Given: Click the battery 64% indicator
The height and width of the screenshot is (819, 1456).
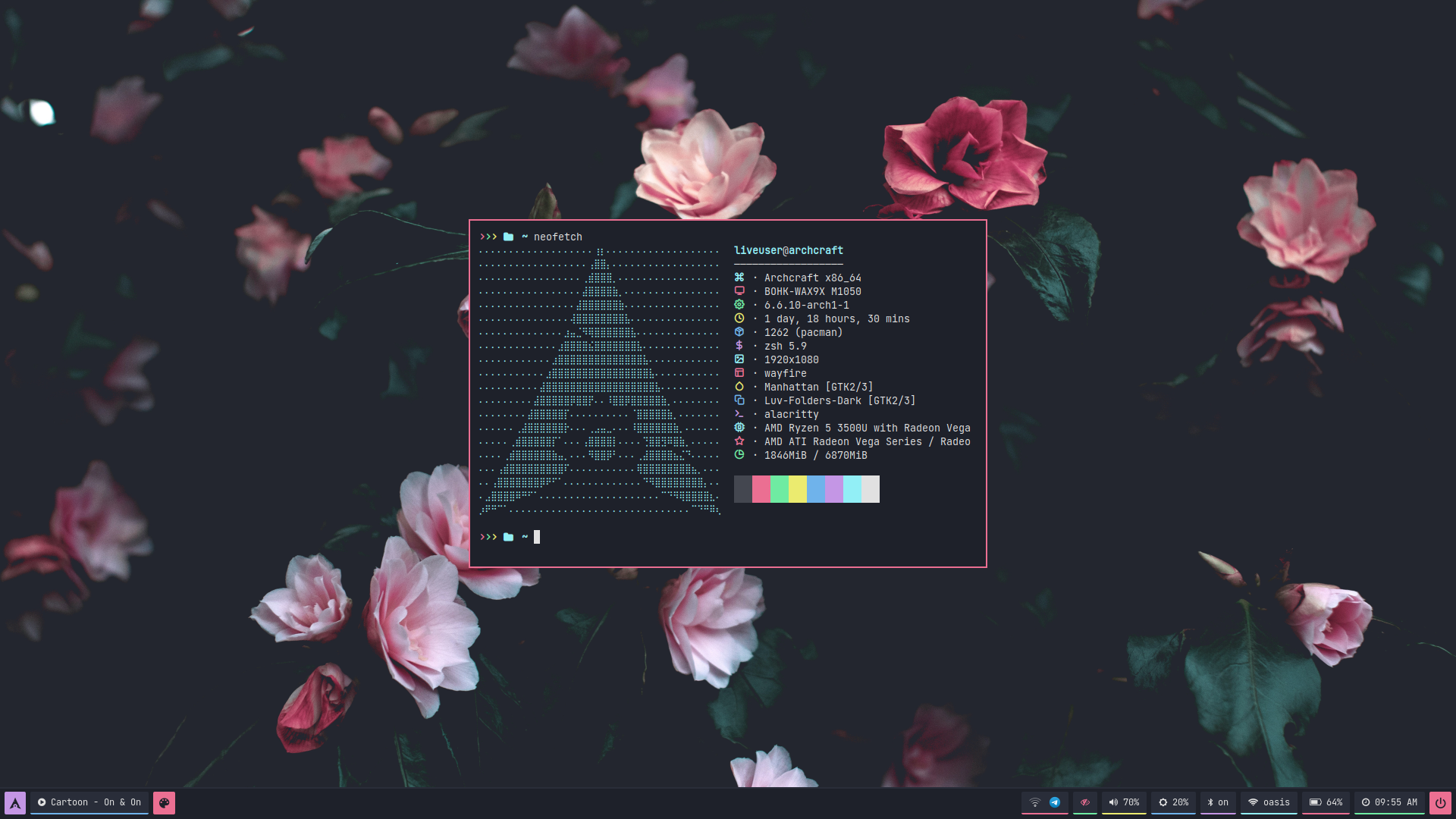Looking at the screenshot, I should [1326, 802].
